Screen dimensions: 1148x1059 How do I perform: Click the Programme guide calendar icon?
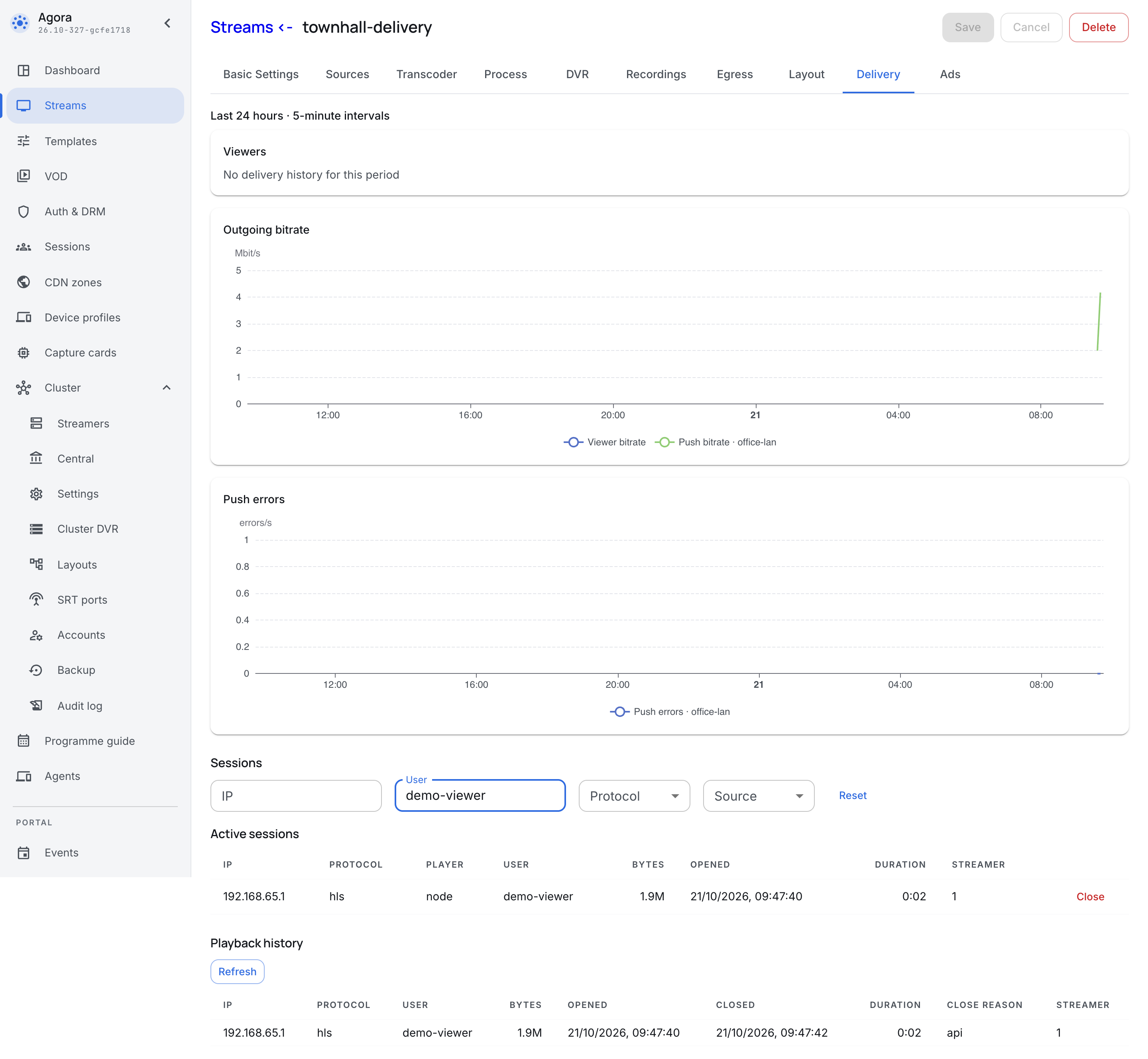(x=24, y=741)
